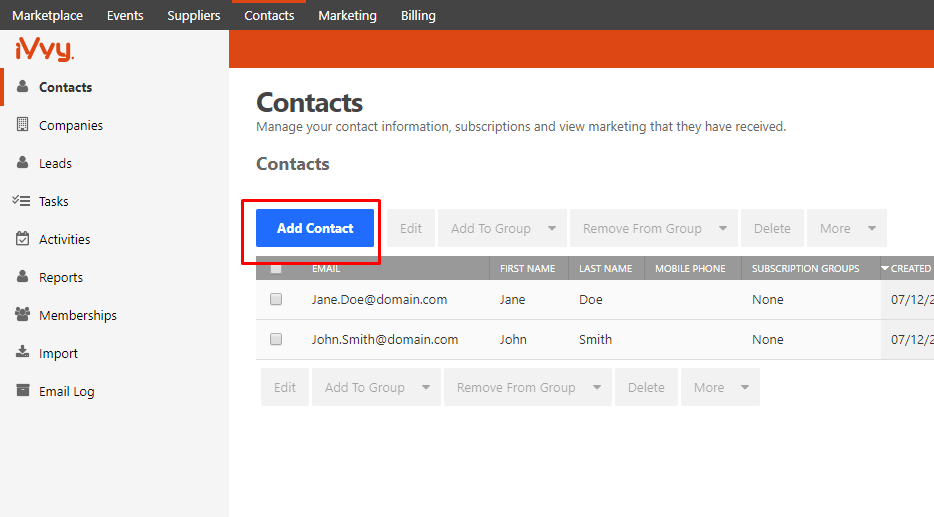Click the top Delete button

(x=772, y=228)
